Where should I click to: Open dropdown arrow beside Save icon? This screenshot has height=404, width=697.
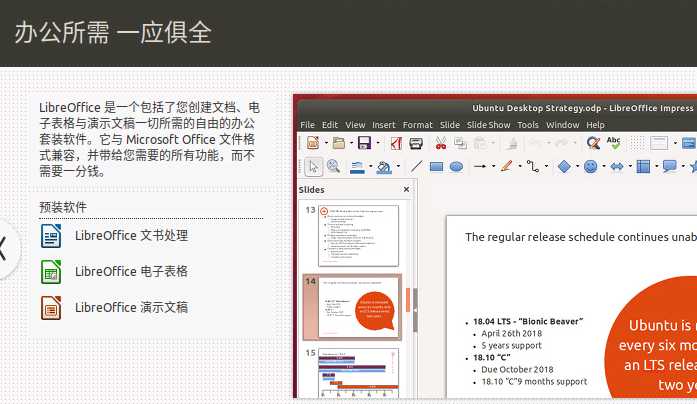[378, 143]
